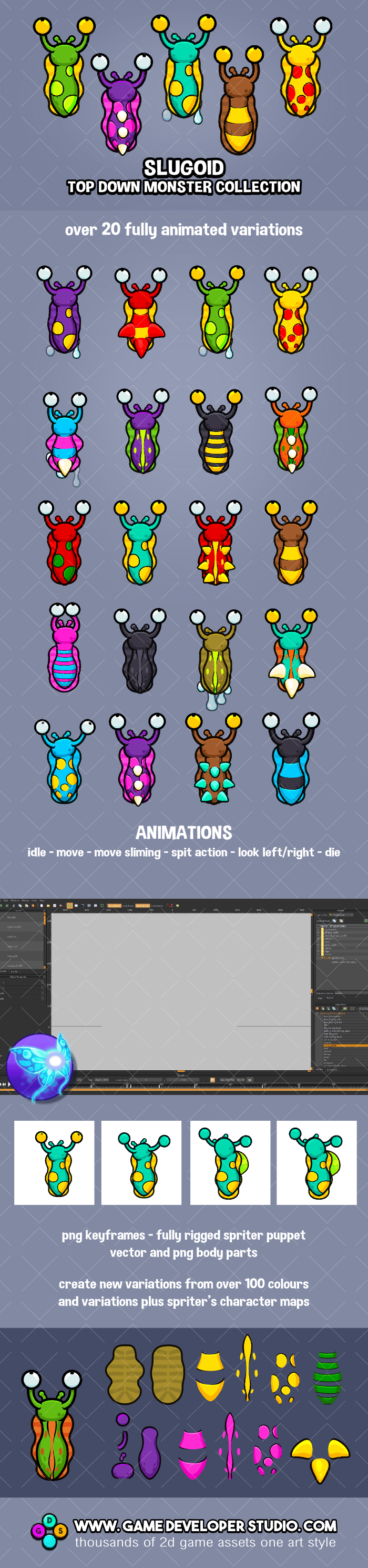Select the olive green dripping slug
368x1568 pixels.
(216, 660)
